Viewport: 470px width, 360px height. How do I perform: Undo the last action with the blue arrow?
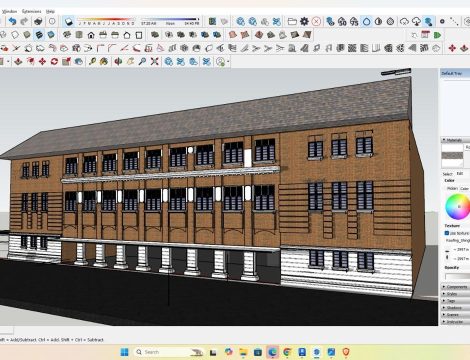click(x=12, y=22)
